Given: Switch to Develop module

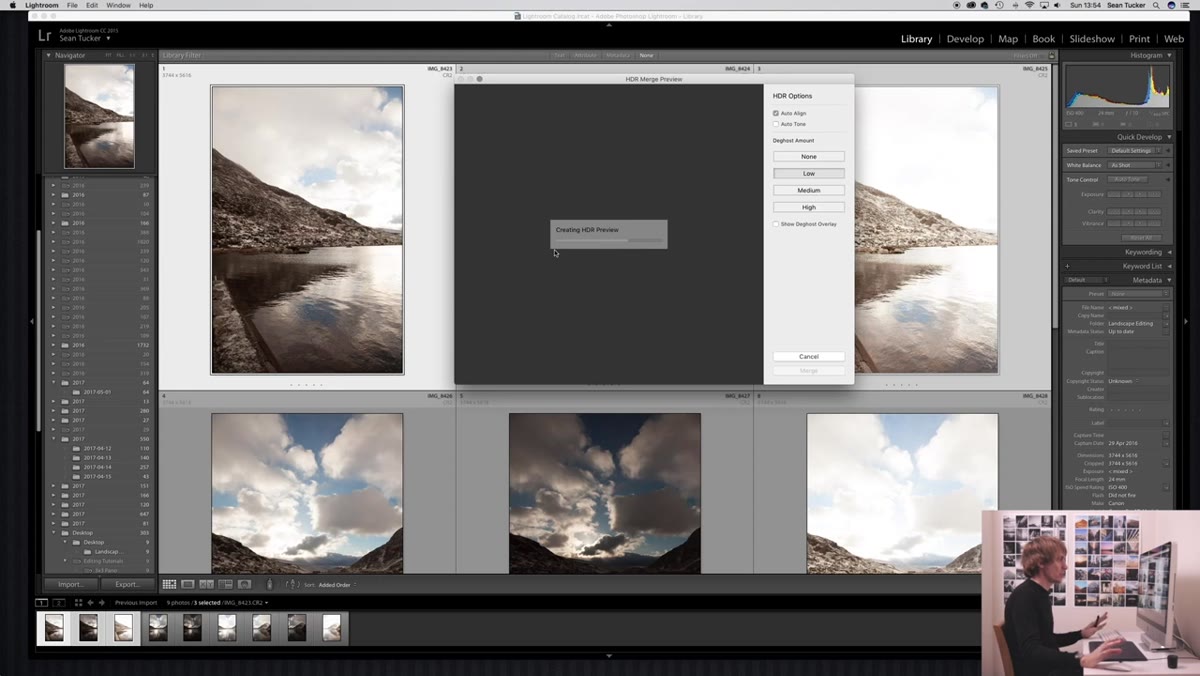Looking at the screenshot, I should coord(965,39).
